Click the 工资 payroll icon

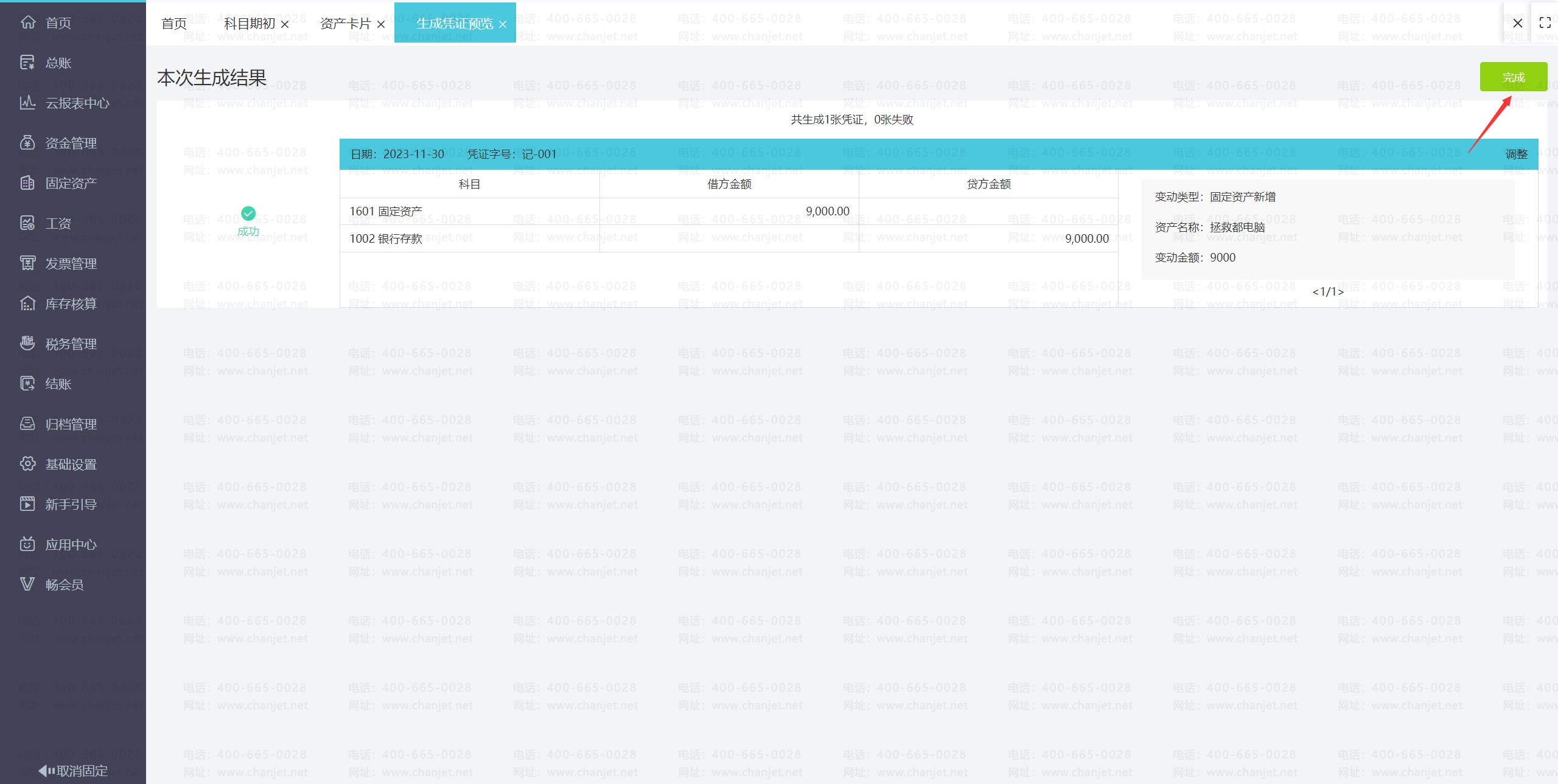pyautogui.click(x=27, y=223)
